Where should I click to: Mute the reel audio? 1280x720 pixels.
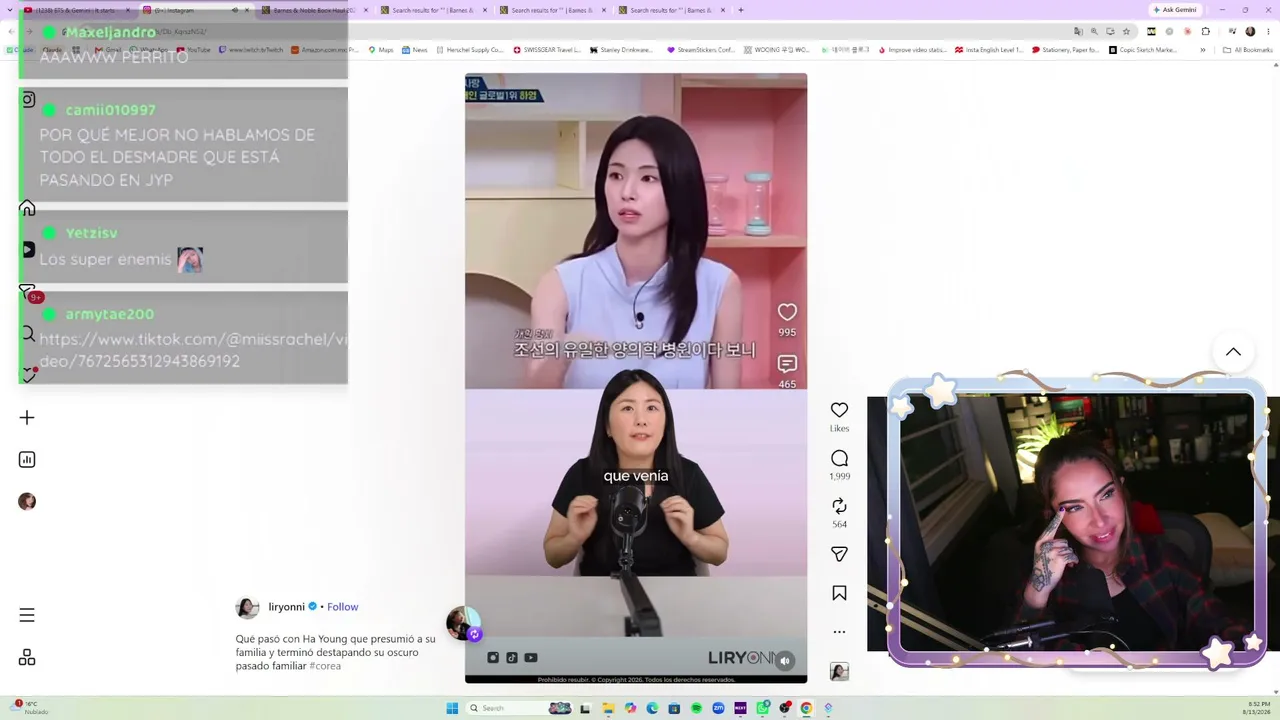pyautogui.click(x=785, y=660)
